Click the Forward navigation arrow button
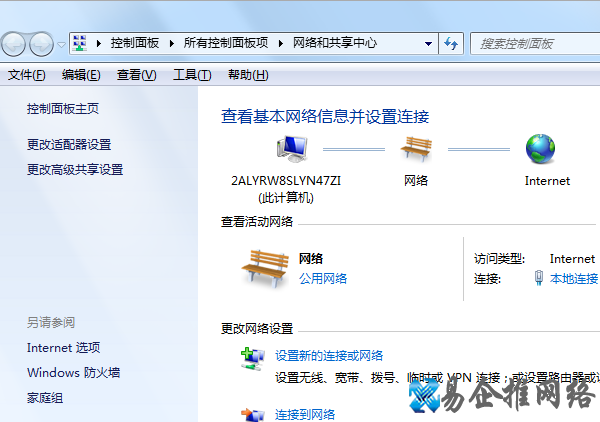The width and height of the screenshot is (600, 422). click(41, 44)
